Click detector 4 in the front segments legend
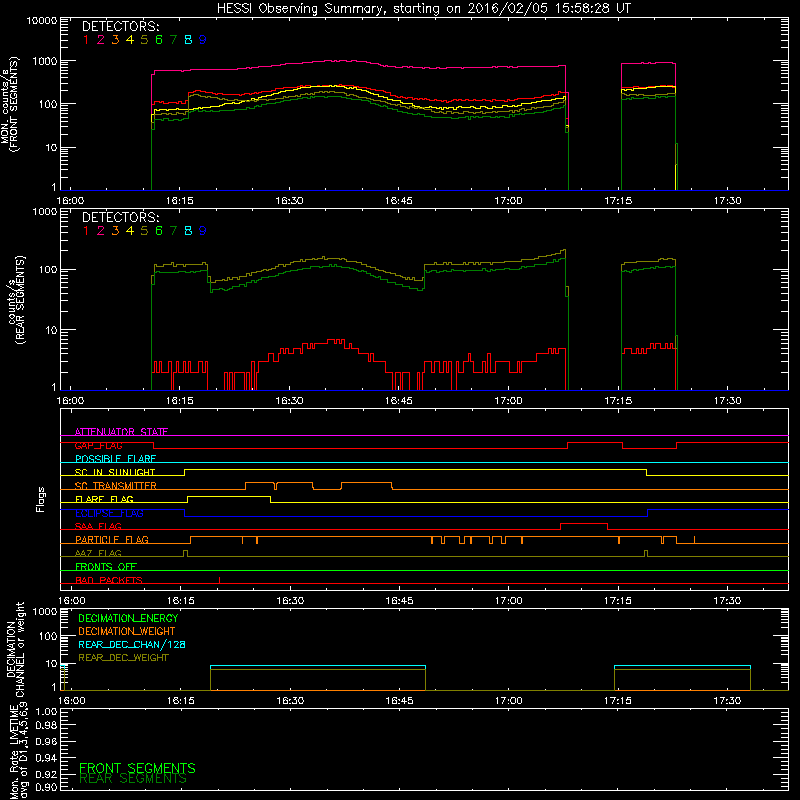Image resolution: width=800 pixels, height=800 pixels. 130,40
